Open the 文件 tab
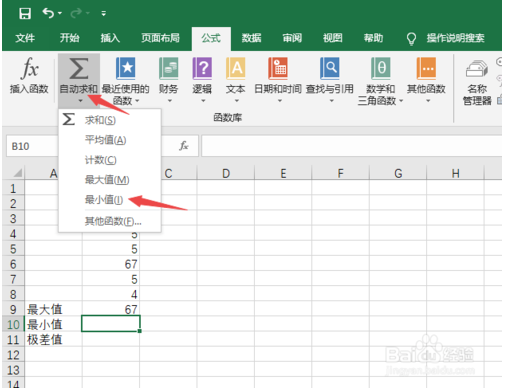This screenshot has height=389, width=505. 25,38
